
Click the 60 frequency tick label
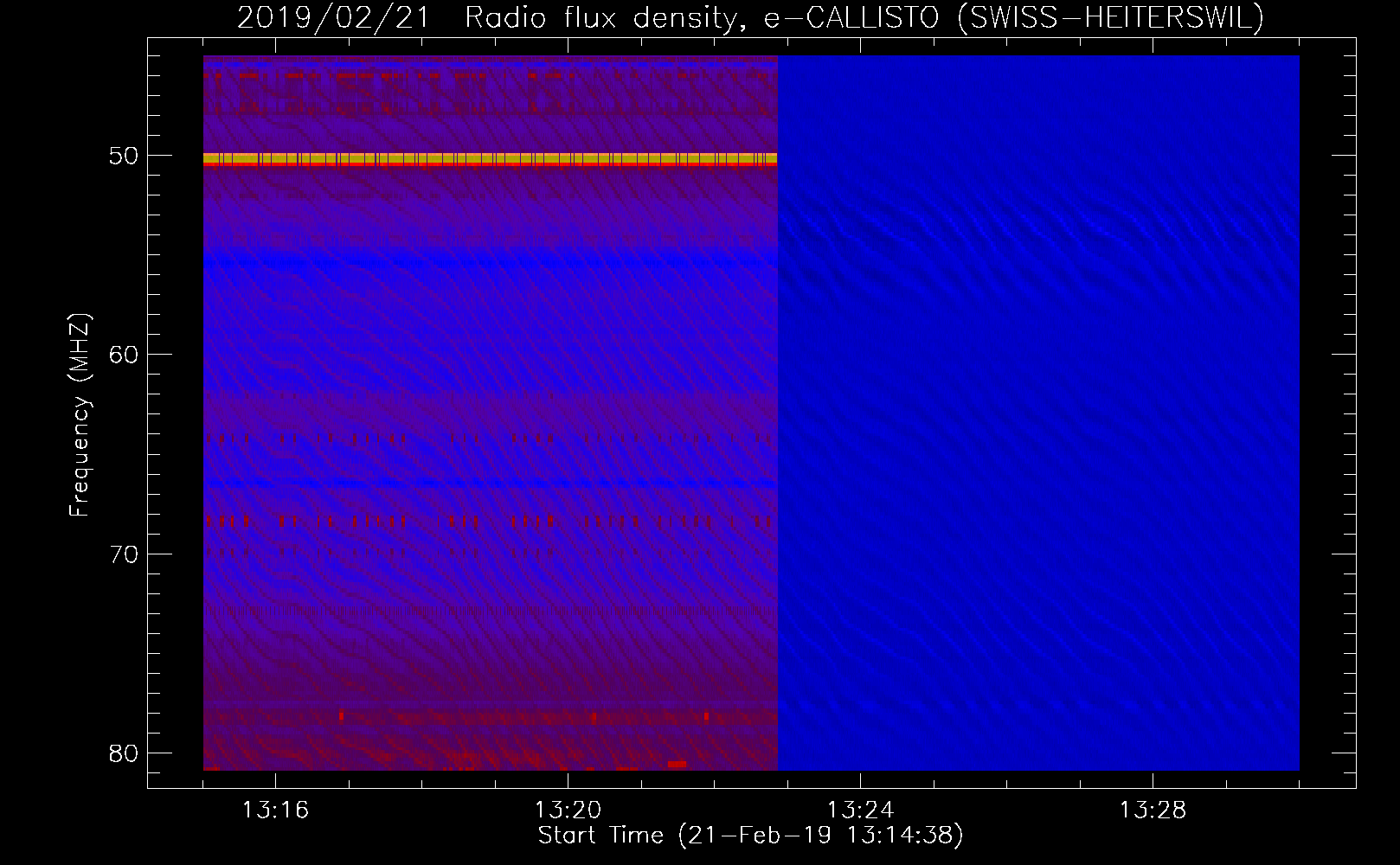tap(124, 355)
